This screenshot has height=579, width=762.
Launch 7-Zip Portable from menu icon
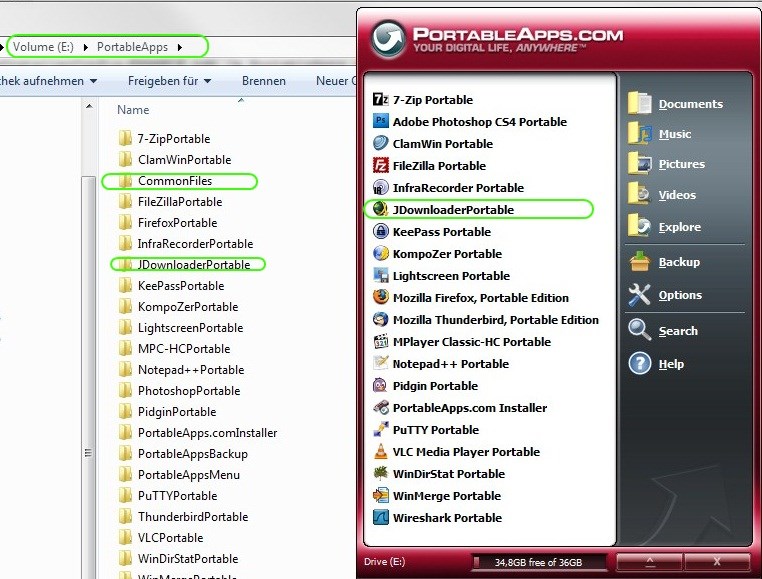pos(381,100)
